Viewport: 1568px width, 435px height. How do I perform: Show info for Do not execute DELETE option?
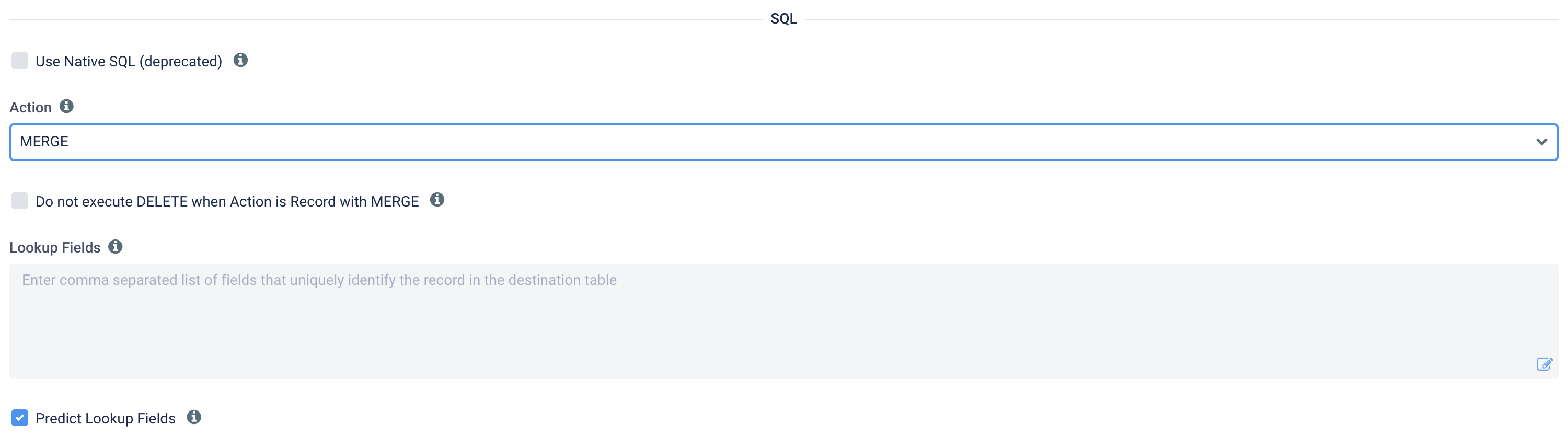coord(437,200)
